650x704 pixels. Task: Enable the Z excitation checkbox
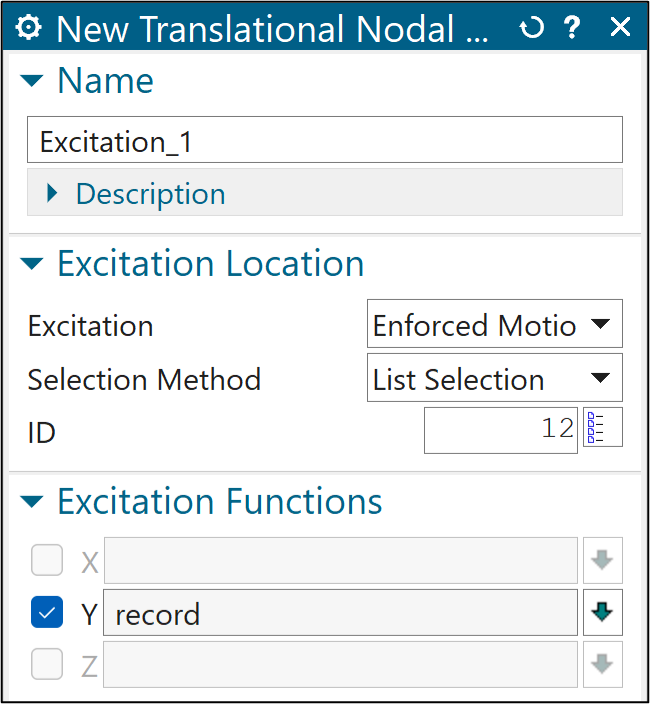pos(47,664)
